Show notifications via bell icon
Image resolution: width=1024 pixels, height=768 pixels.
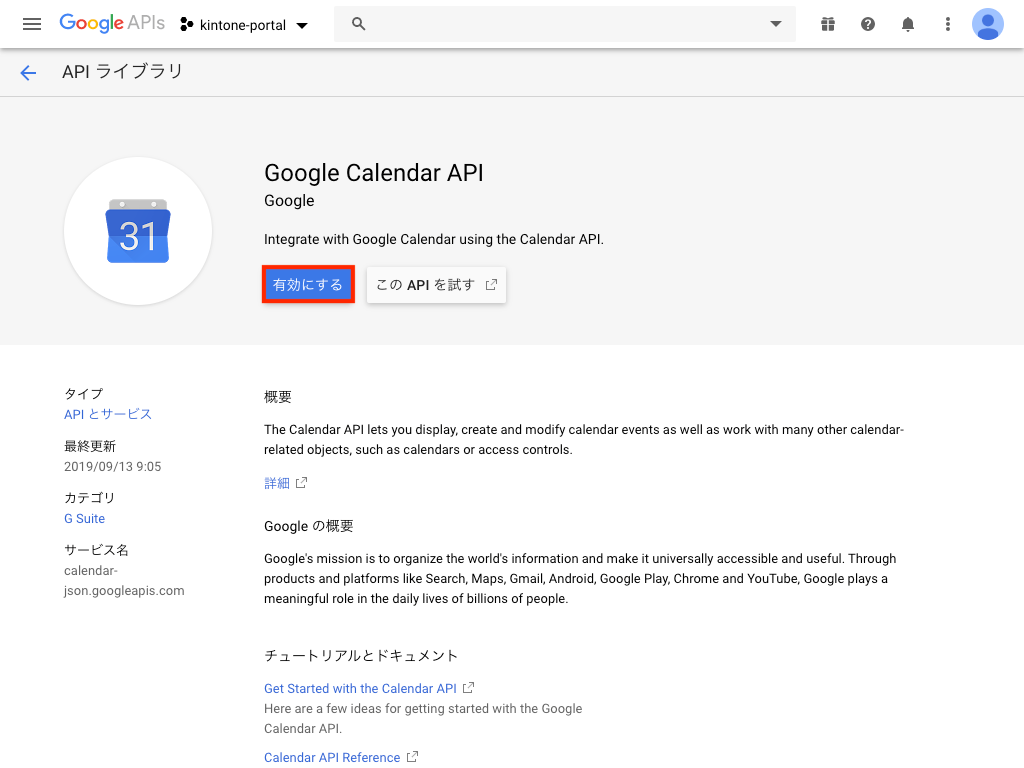tap(908, 24)
